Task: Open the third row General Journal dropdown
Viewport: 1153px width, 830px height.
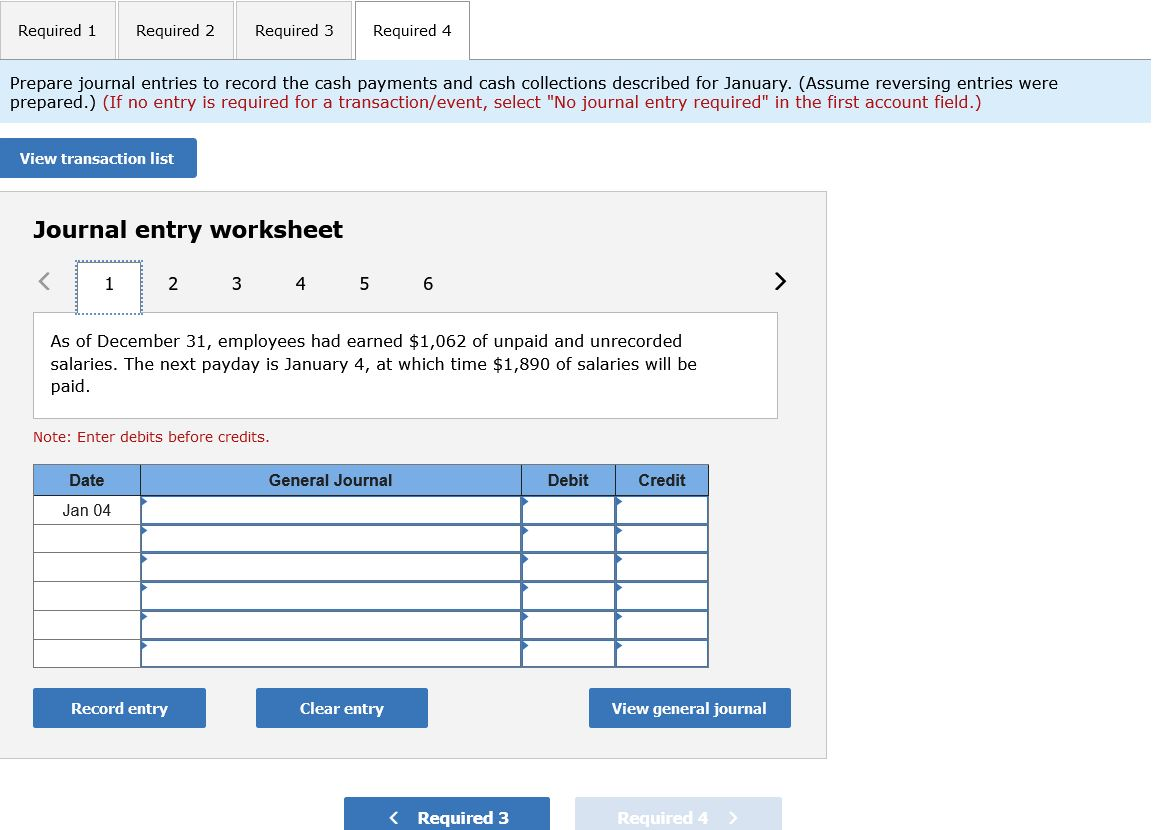Action: pyautogui.click(x=330, y=567)
